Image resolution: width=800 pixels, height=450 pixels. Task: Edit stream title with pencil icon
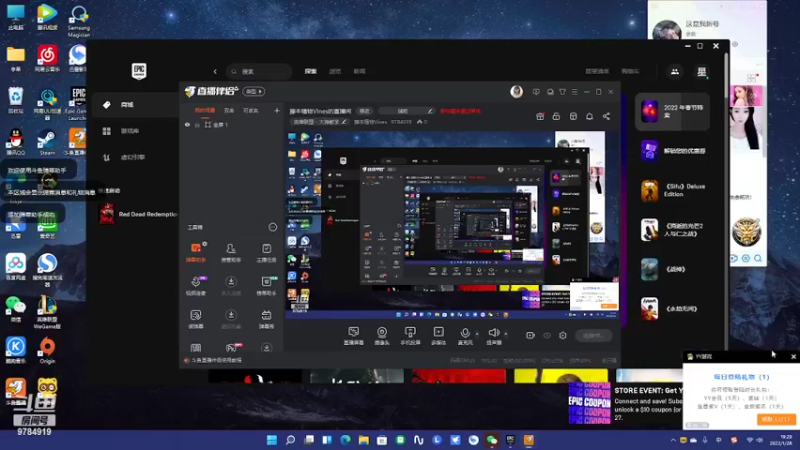430,111
